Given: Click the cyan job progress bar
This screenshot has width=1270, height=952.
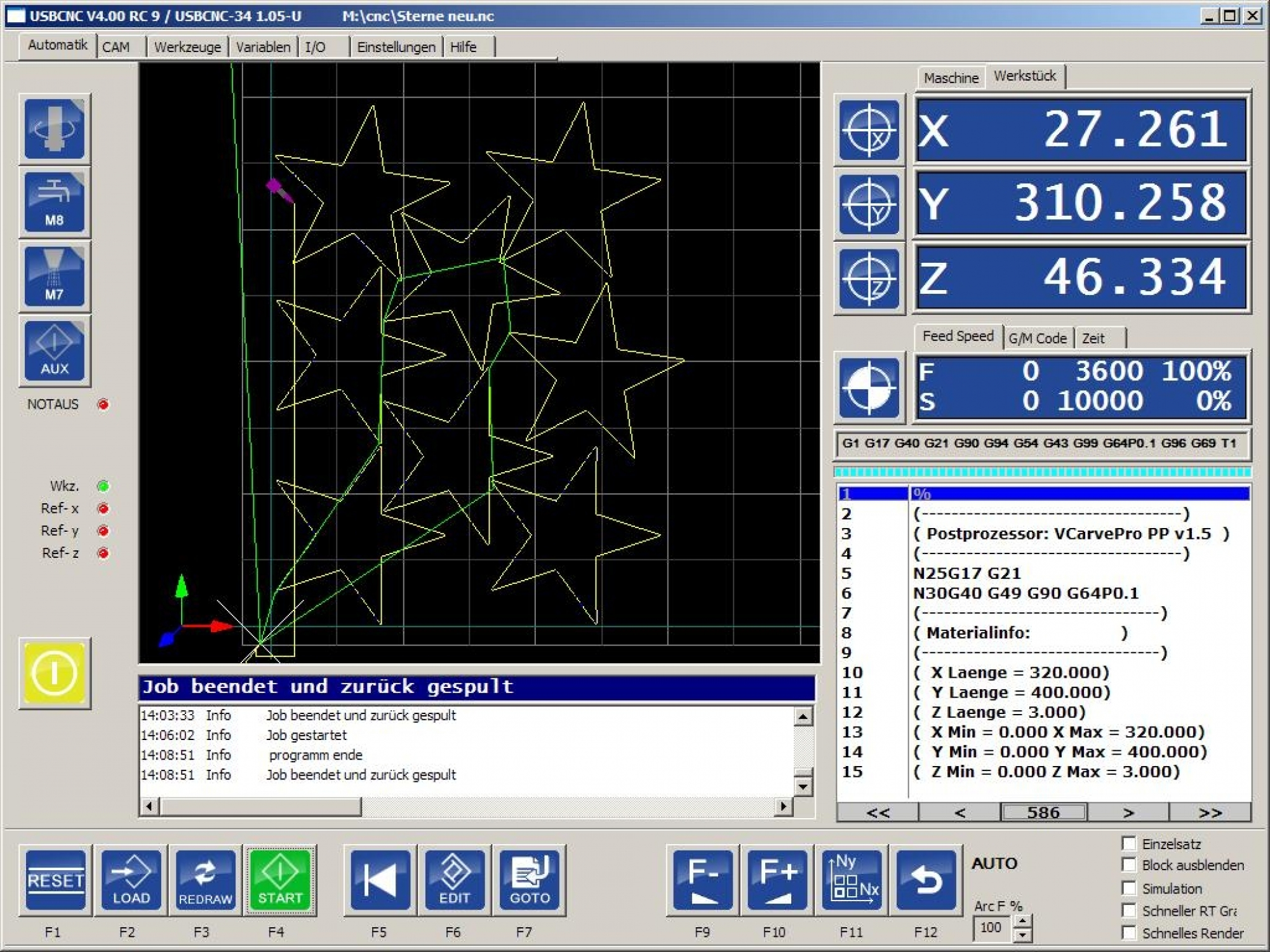Looking at the screenshot, I should coord(1042,472).
